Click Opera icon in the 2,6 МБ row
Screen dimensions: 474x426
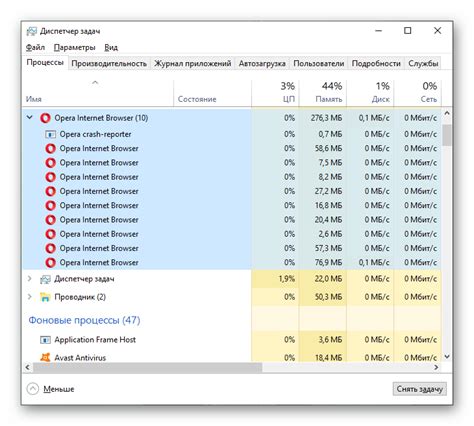tap(50, 234)
